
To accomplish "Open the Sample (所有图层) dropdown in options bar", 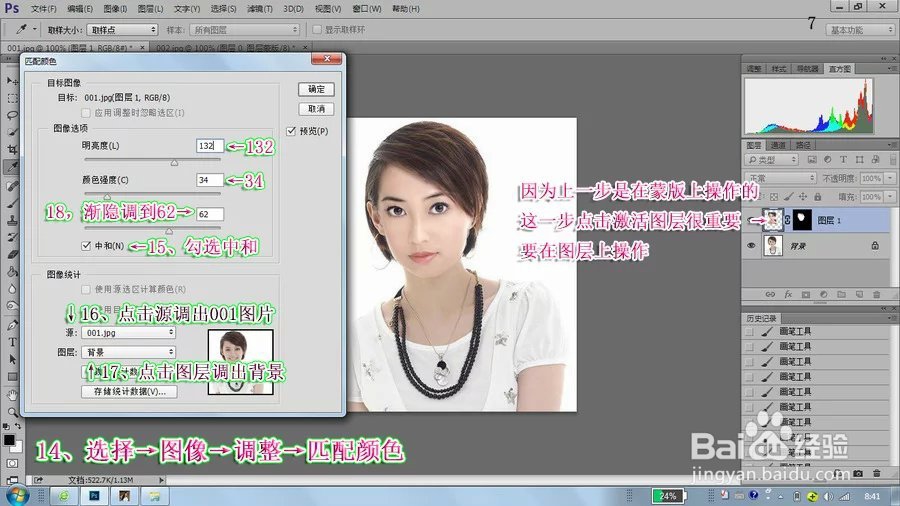I will coord(245,29).
